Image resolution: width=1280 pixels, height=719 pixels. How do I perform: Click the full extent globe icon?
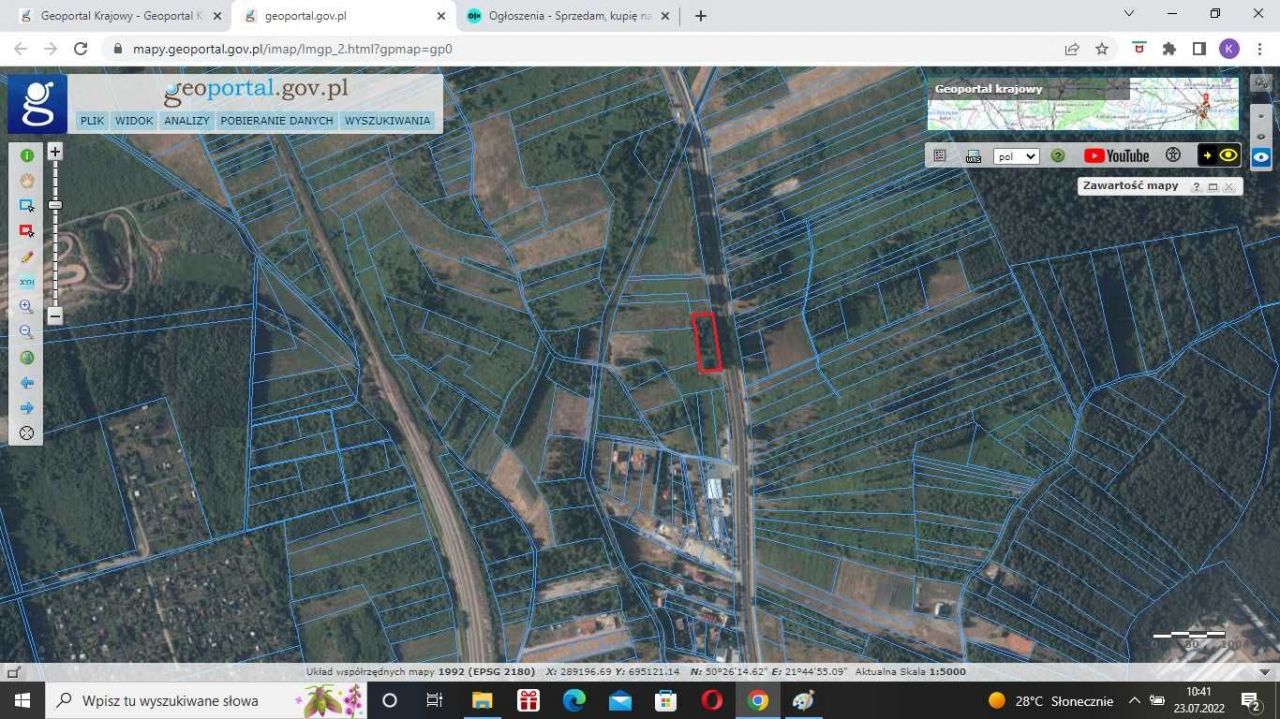coord(27,358)
